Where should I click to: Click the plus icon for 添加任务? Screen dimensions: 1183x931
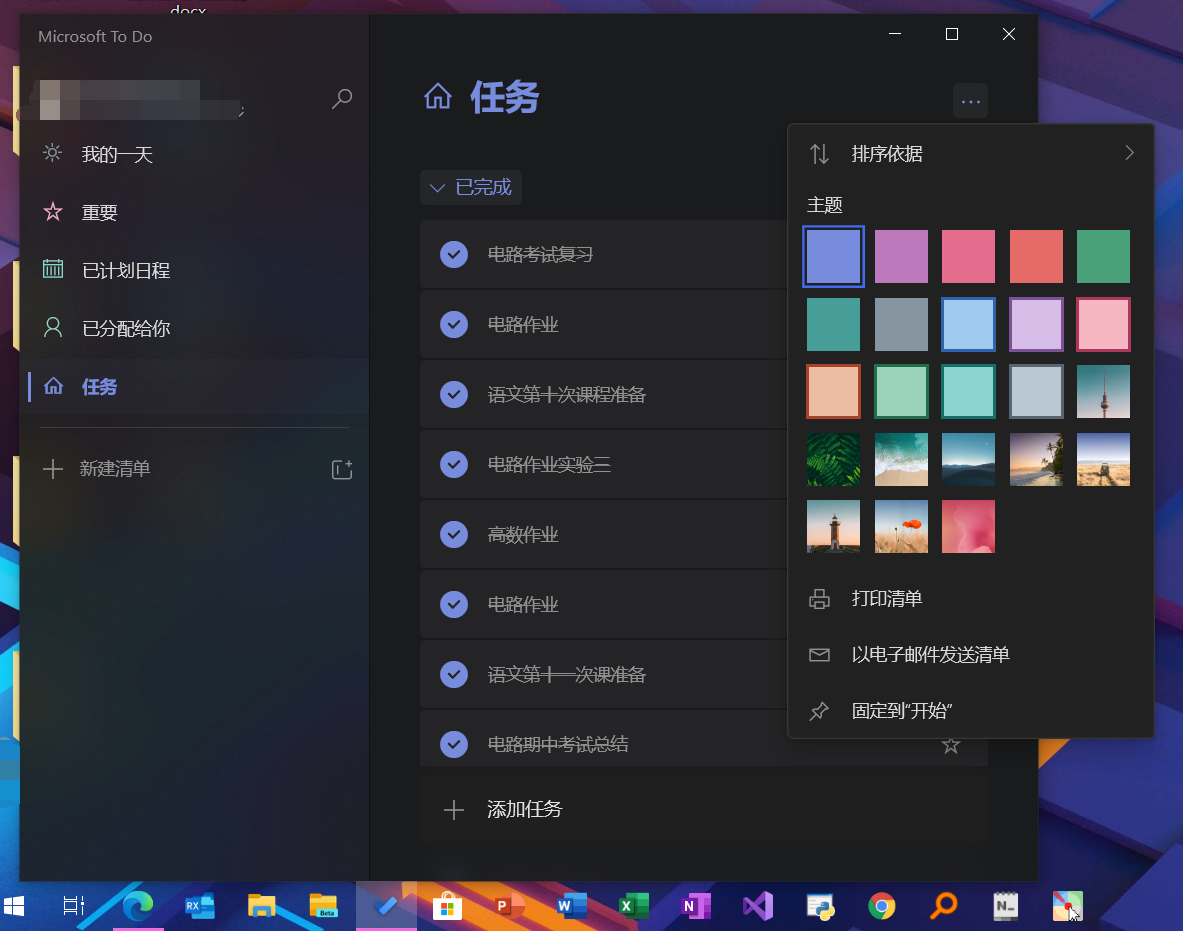(x=453, y=810)
